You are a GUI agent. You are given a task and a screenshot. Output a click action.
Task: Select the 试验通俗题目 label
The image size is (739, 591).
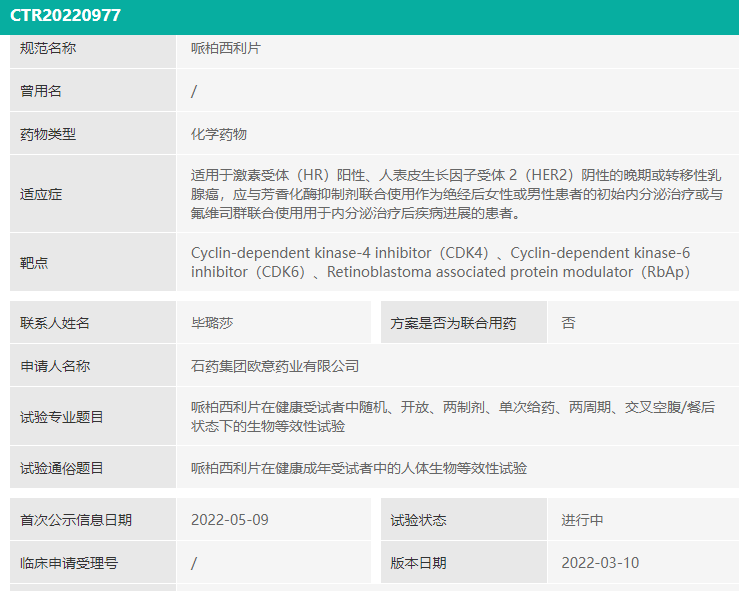(62, 468)
